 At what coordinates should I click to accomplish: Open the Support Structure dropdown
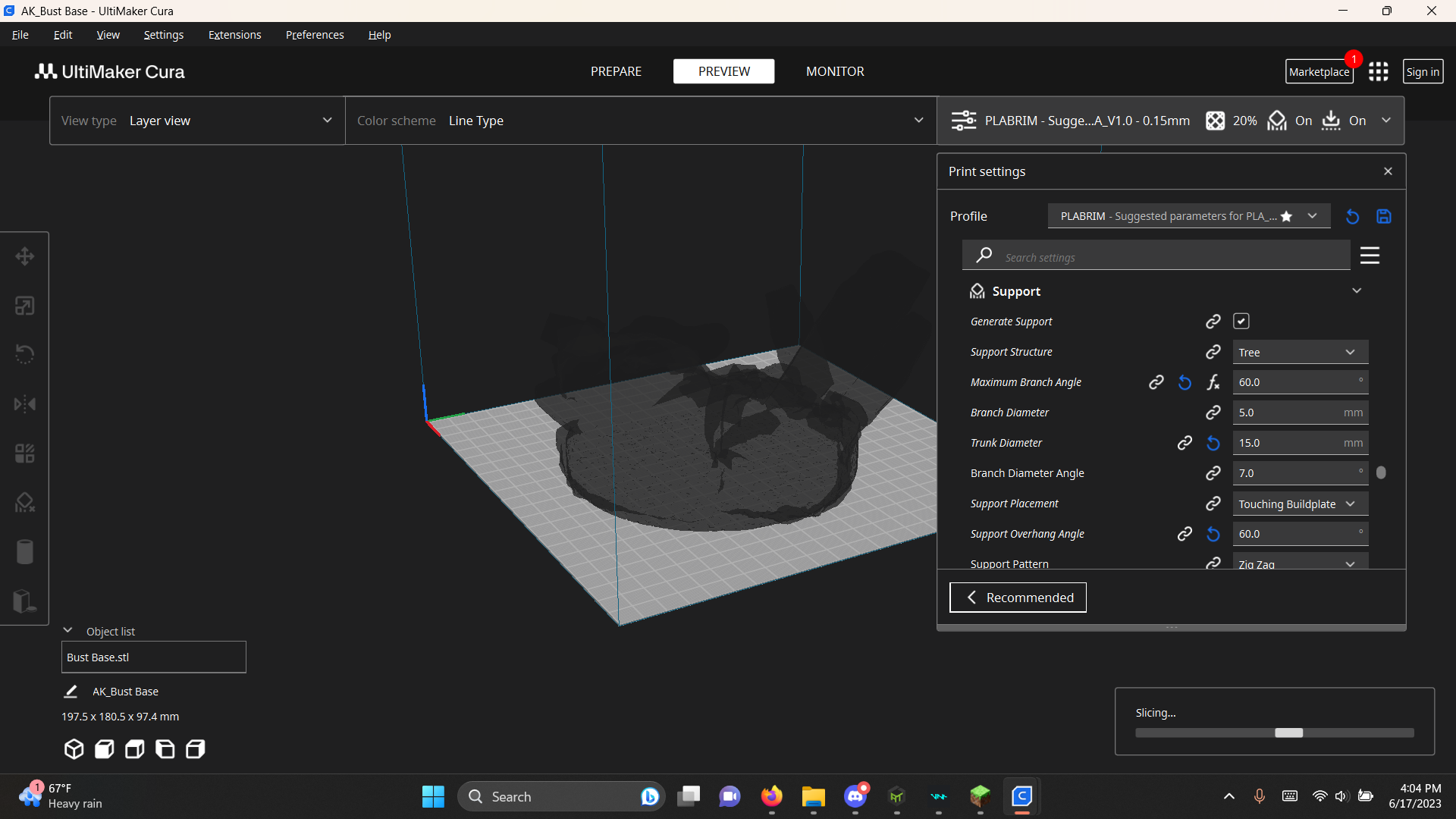click(1299, 352)
